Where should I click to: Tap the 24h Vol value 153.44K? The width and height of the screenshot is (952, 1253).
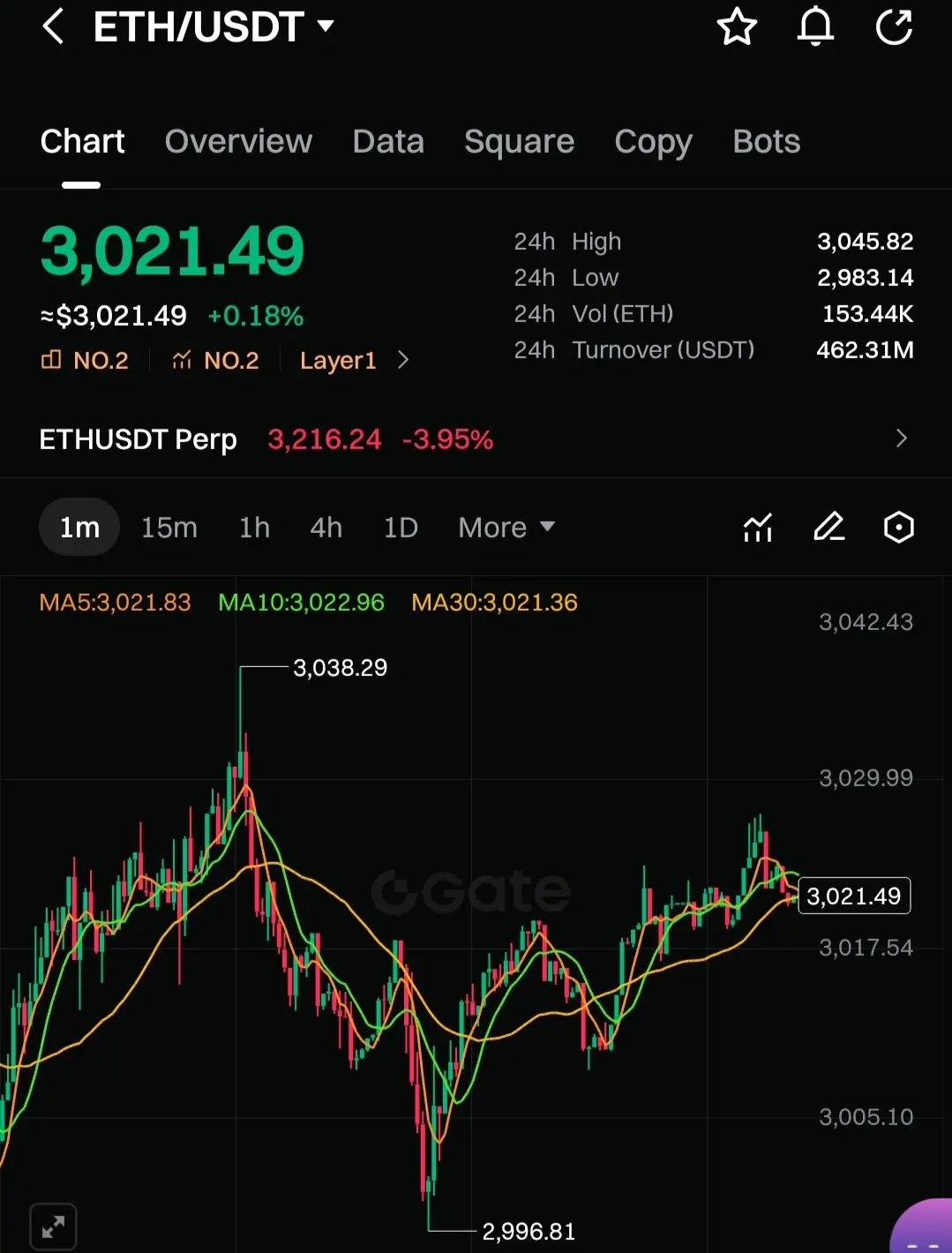[867, 313]
